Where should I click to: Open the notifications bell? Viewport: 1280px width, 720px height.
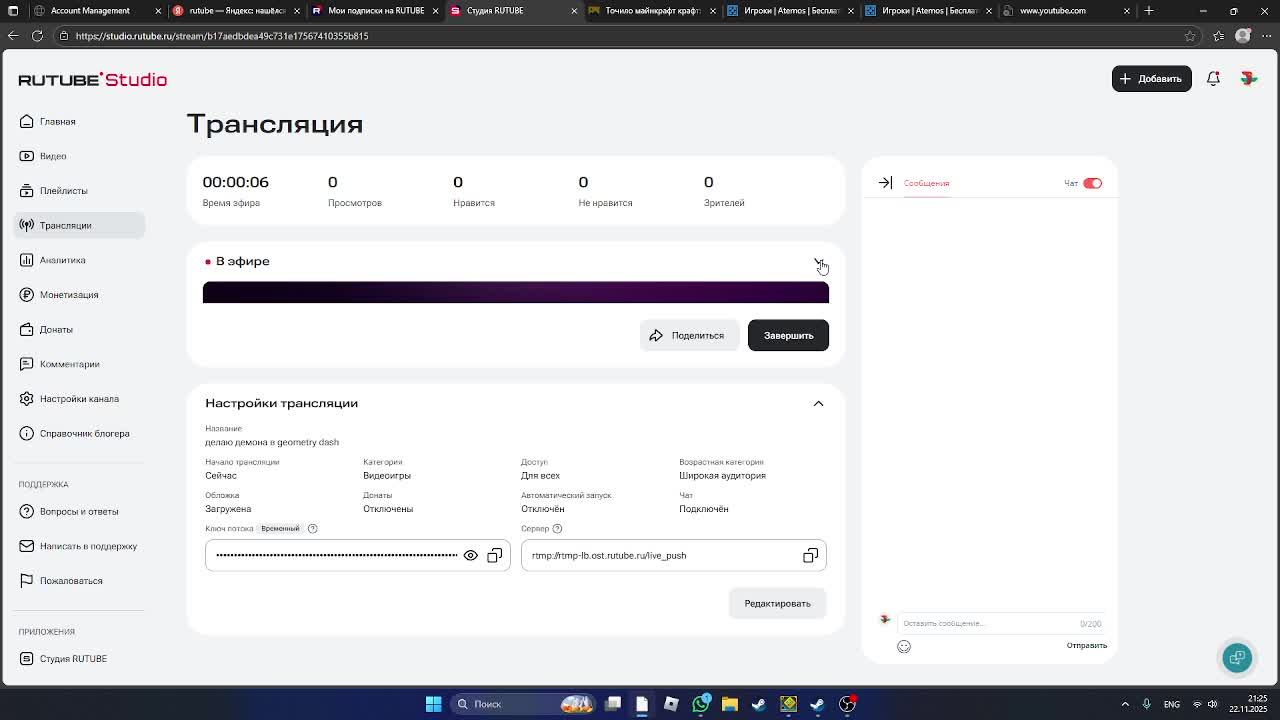1213,78
